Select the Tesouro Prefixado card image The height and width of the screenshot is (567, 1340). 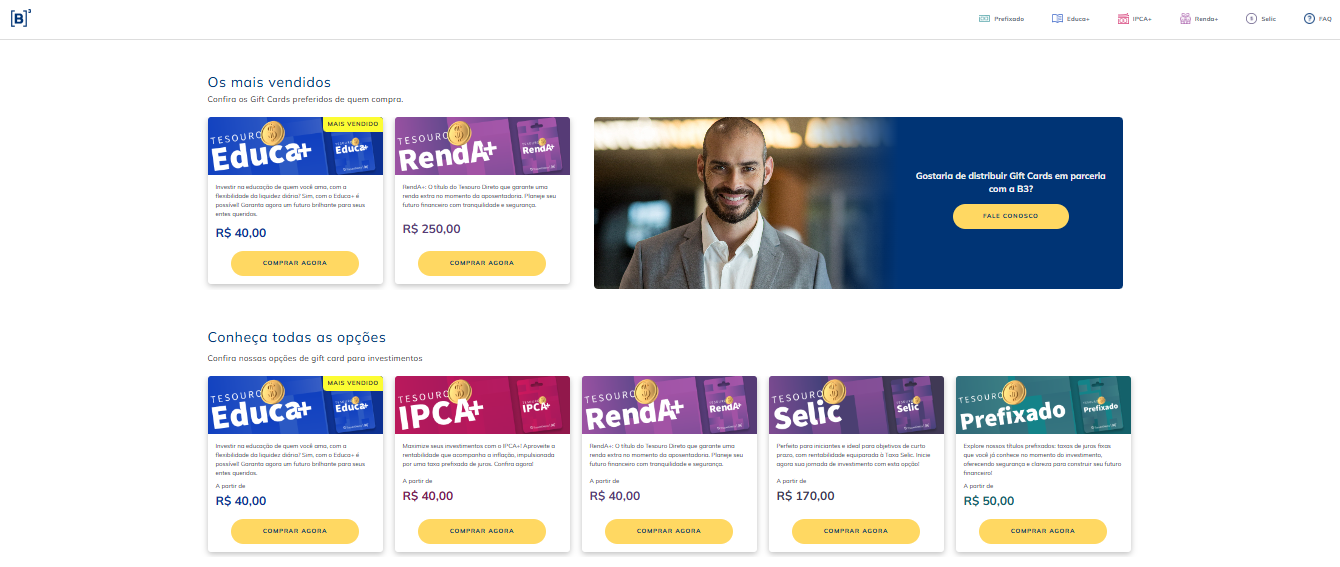pos(1043,405)
